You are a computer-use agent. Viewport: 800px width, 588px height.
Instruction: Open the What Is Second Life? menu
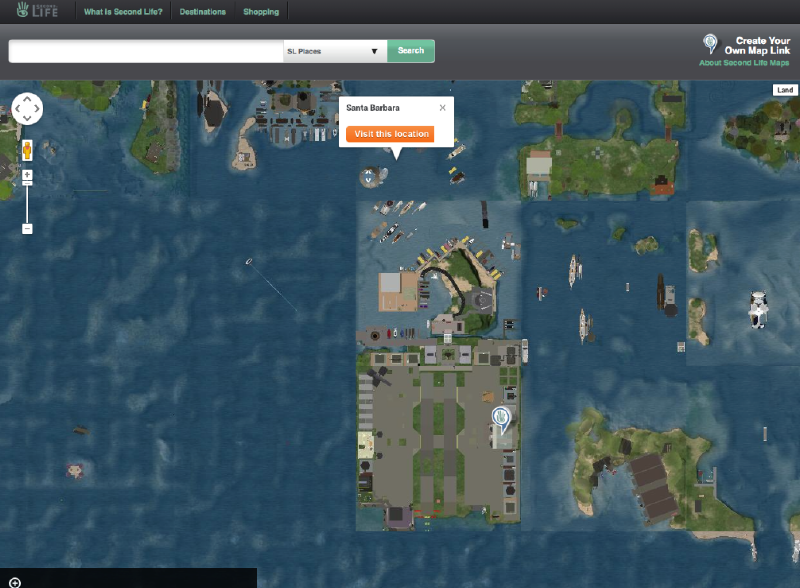(x=139, y=12)
